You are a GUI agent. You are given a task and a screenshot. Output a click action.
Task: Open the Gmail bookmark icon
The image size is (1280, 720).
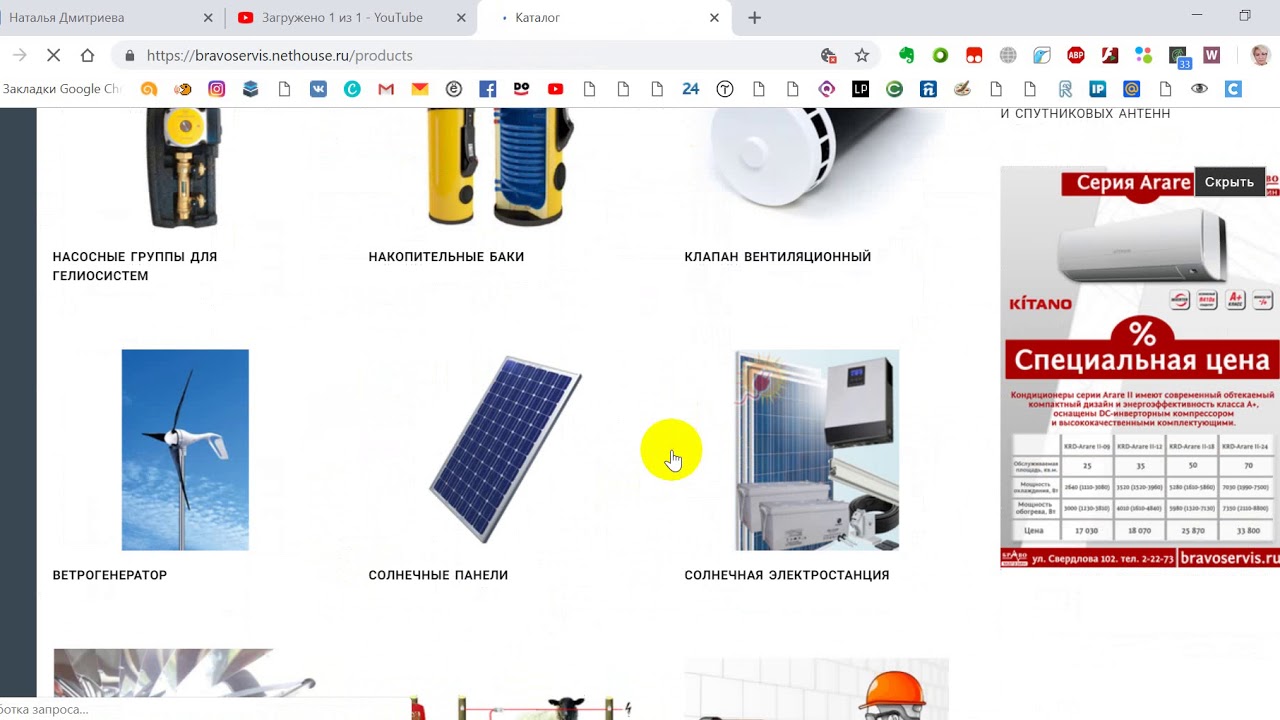click(386, 89)
